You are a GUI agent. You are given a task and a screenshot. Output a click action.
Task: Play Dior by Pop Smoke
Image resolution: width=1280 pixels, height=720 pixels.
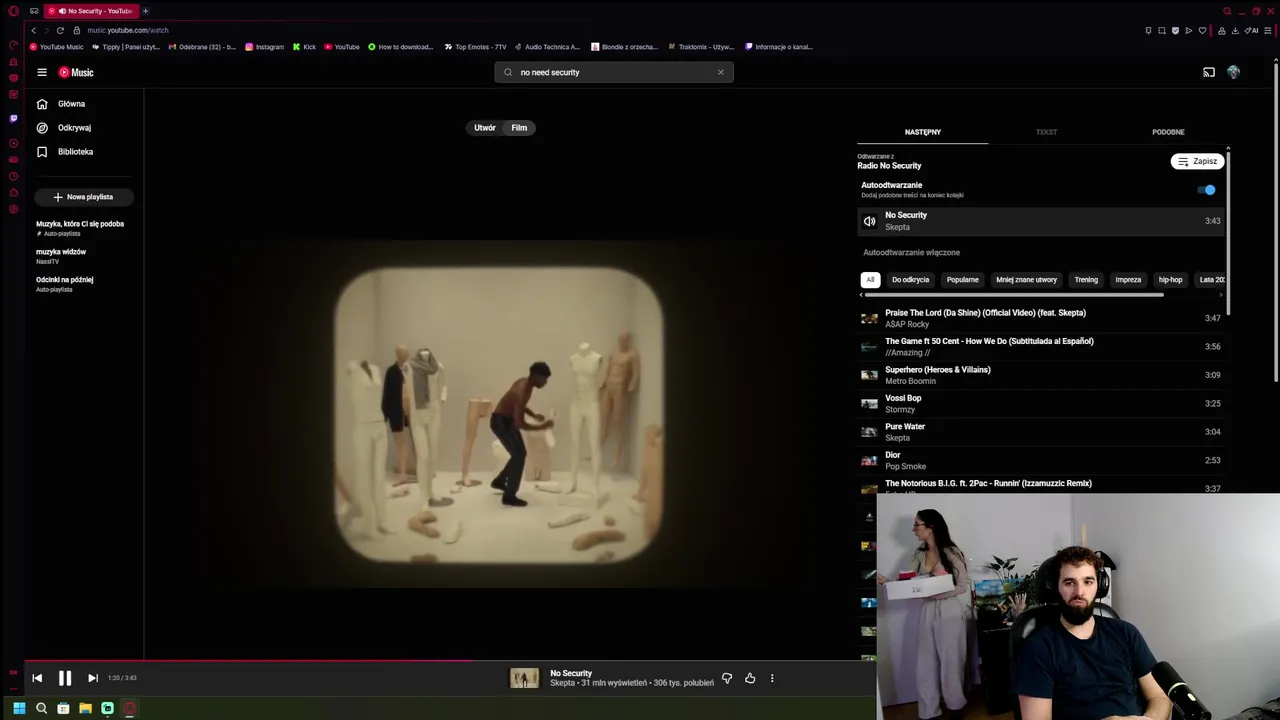pos(1041,460)
